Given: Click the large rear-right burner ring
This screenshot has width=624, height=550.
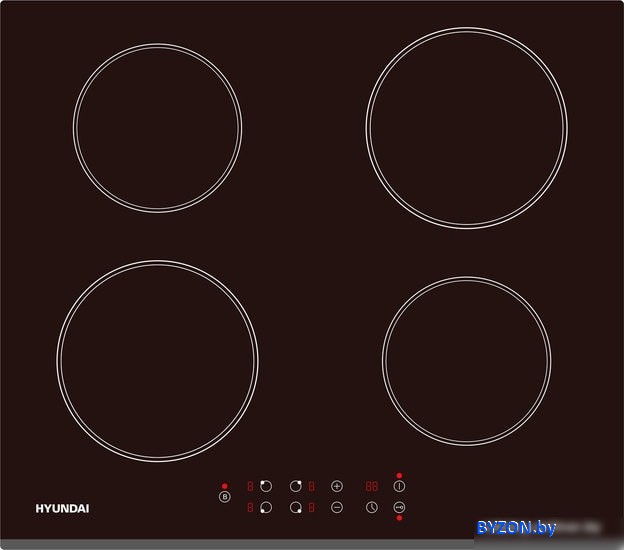Looking at the screenshot, I should point(467,128).
